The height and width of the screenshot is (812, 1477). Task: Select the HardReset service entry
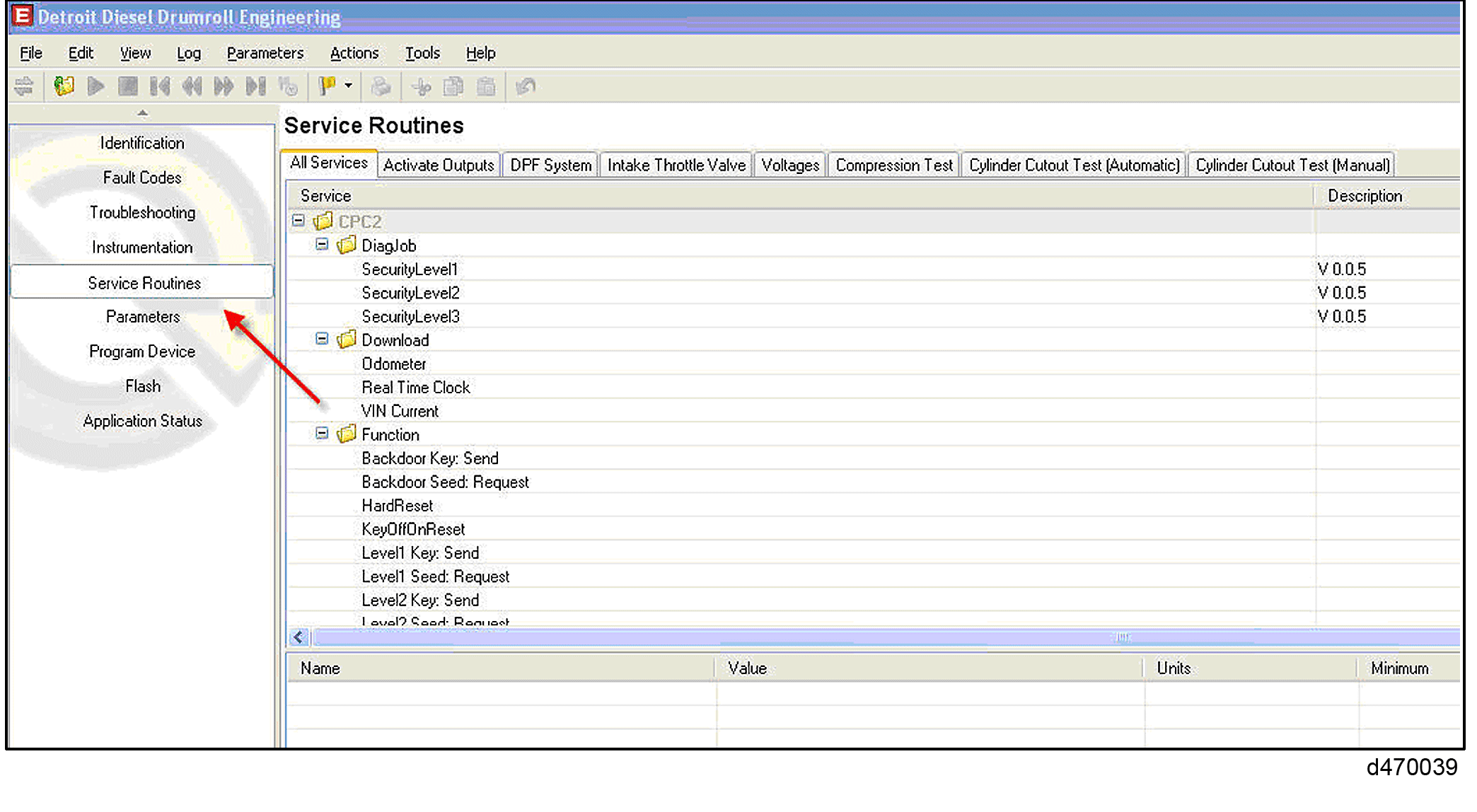pos(397,506)
